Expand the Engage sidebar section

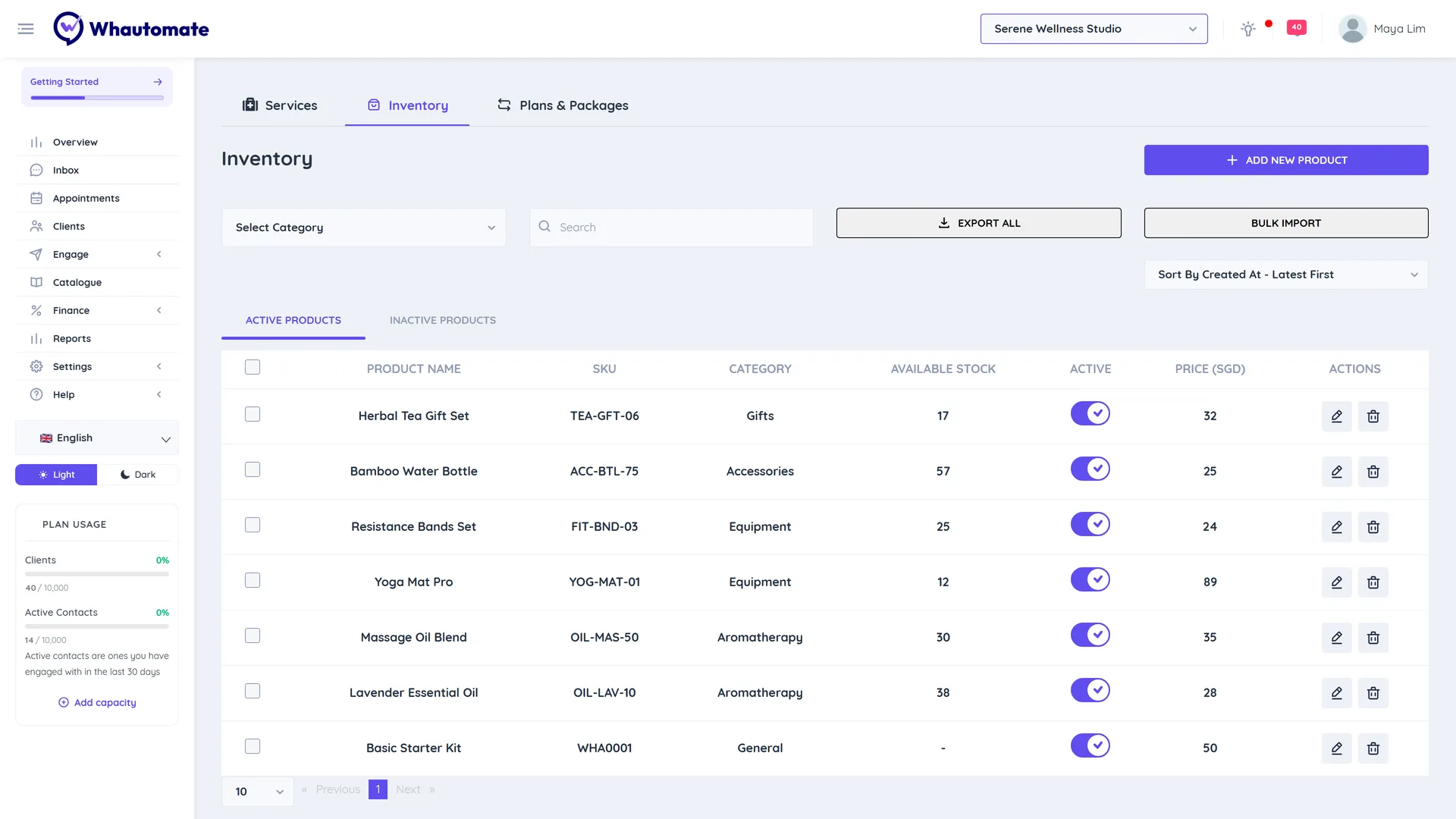pyautogui.click(x=97, y=254)
